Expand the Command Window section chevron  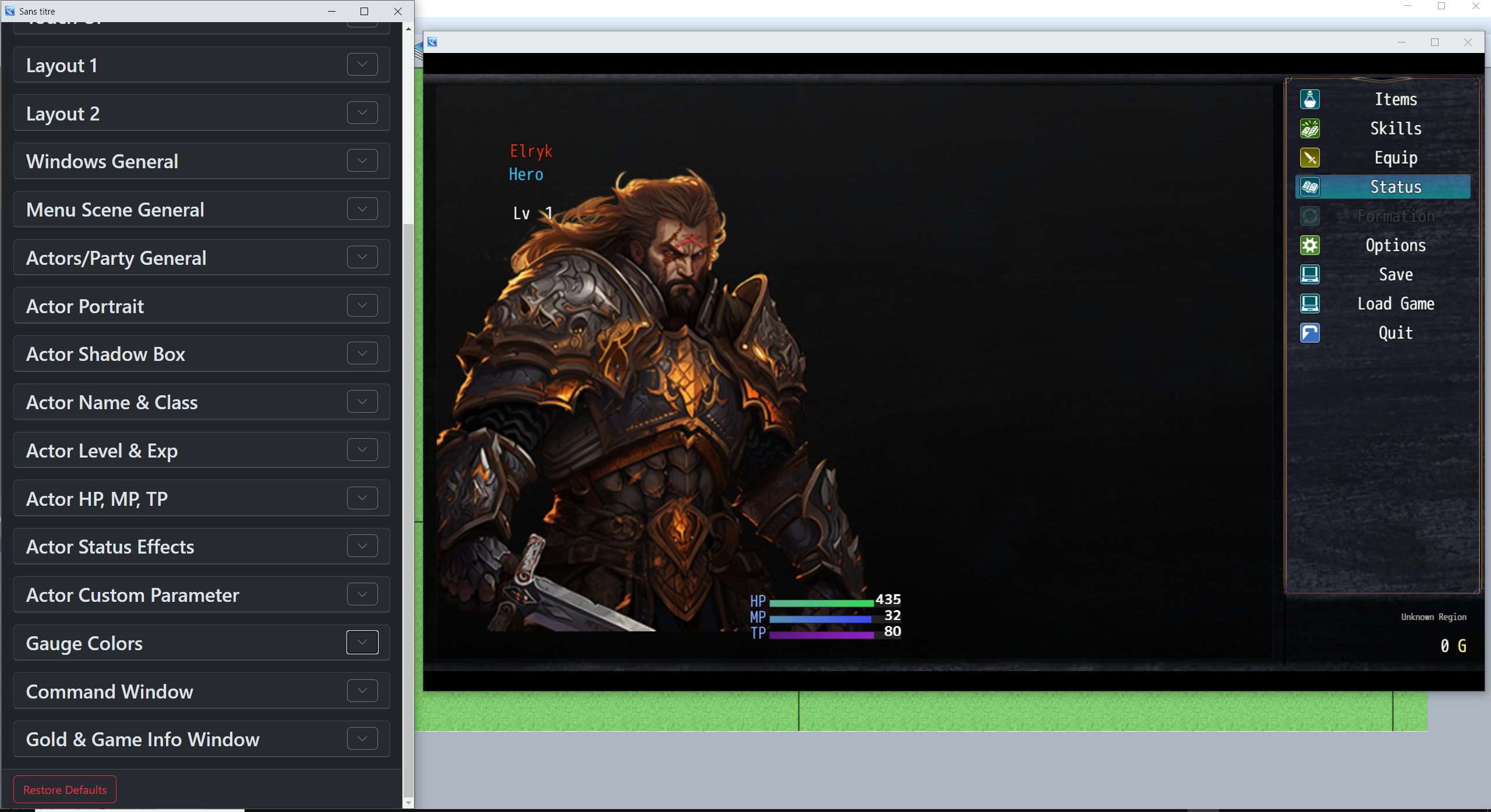click(362, 691)
